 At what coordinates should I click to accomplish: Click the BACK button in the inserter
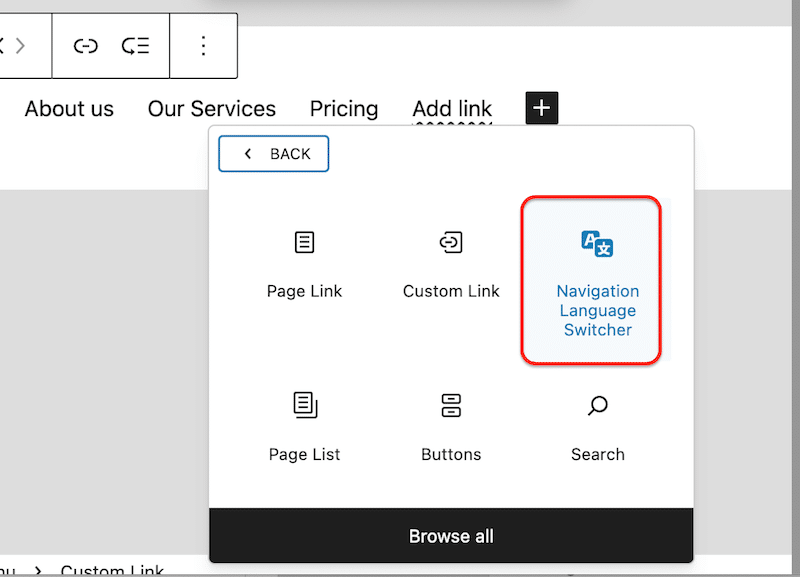[x=273, y=153]
